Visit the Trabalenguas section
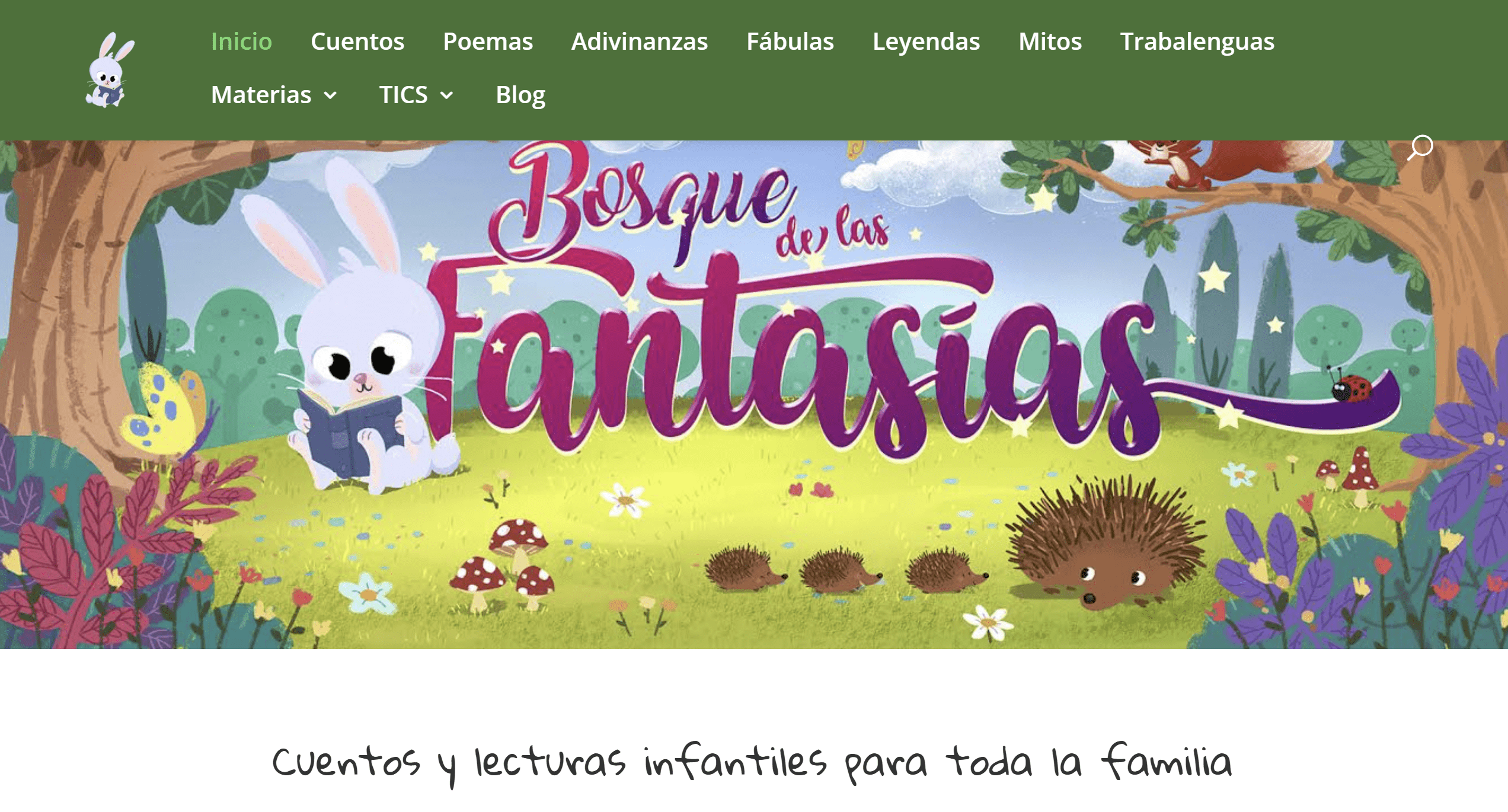Screen dimensions: 1508x812 click(x=1197, y=41)
